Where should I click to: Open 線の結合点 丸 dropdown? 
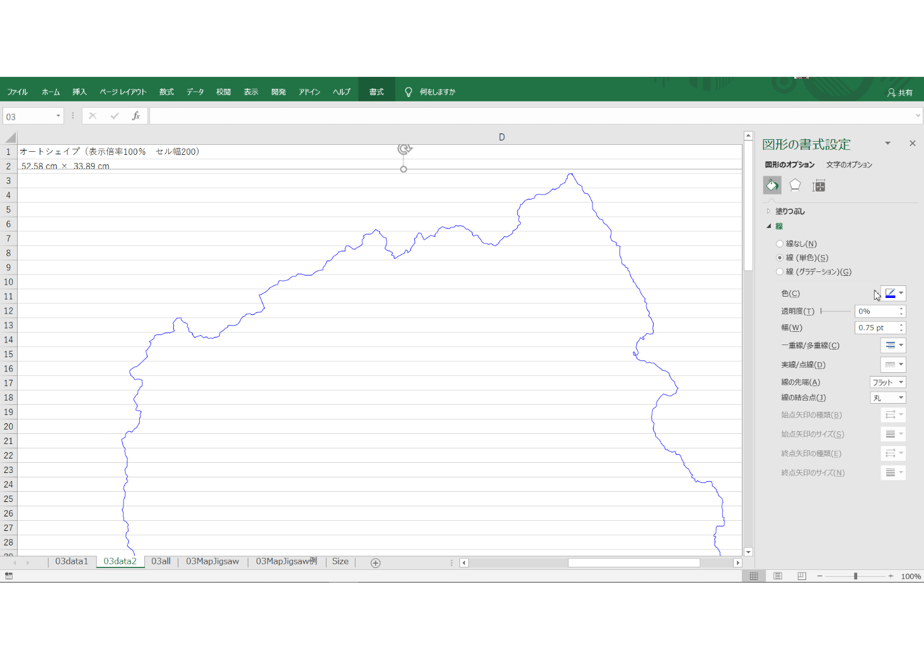pos(887,398)
